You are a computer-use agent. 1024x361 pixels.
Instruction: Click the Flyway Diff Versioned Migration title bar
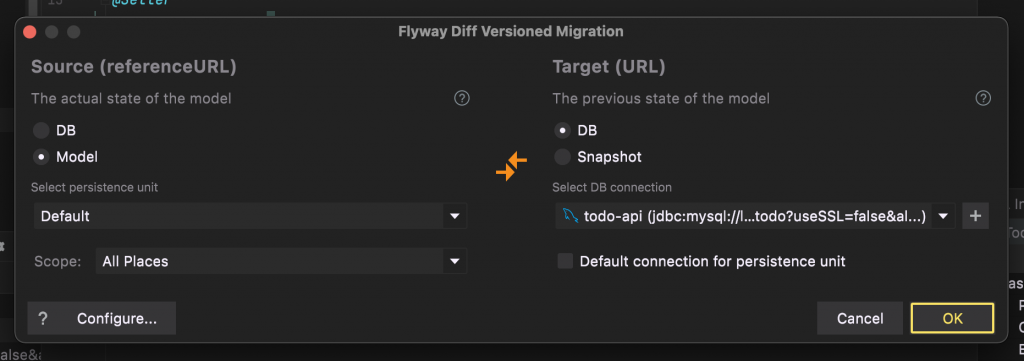tap(511, 31)
